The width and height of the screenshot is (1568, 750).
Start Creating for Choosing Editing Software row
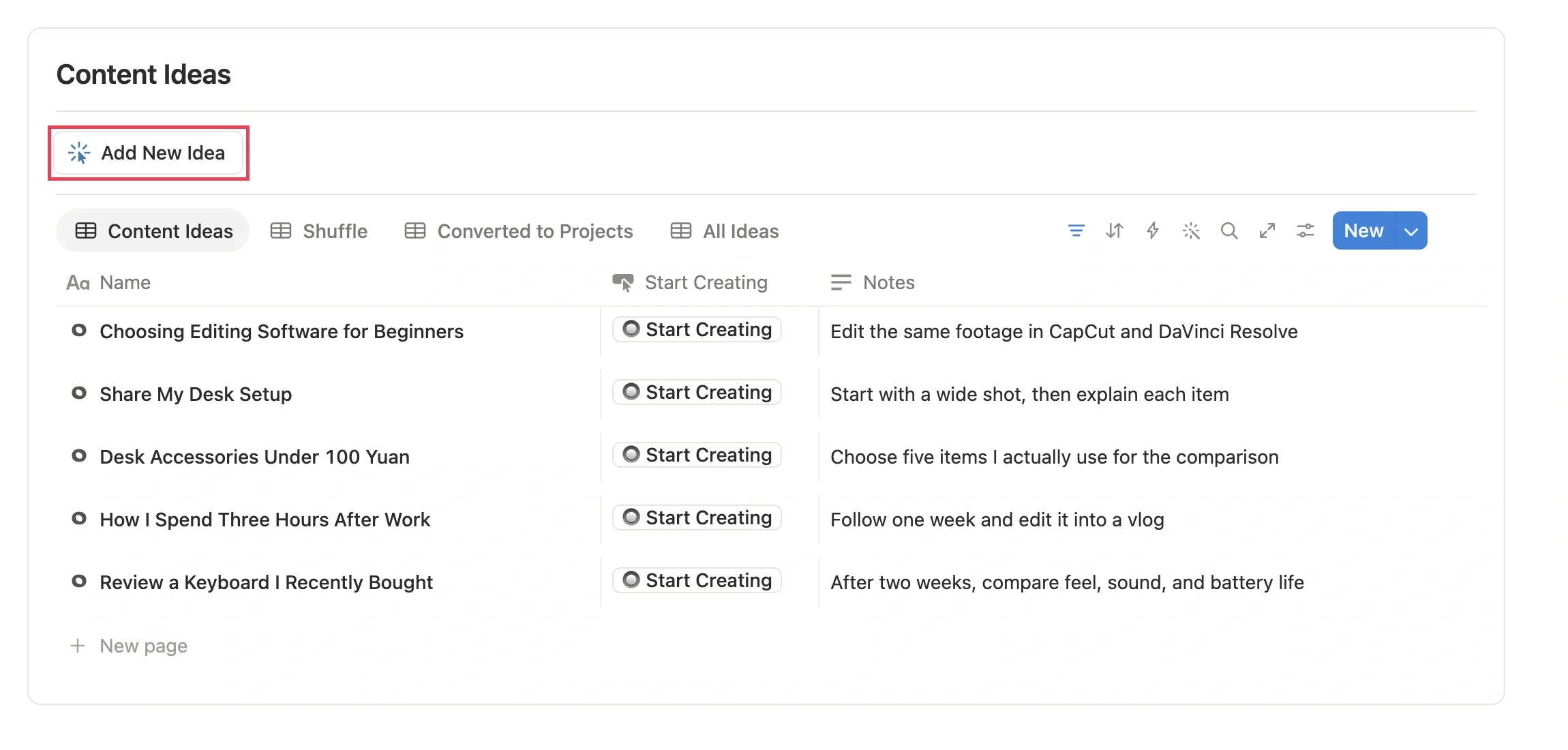click(697, 329)
